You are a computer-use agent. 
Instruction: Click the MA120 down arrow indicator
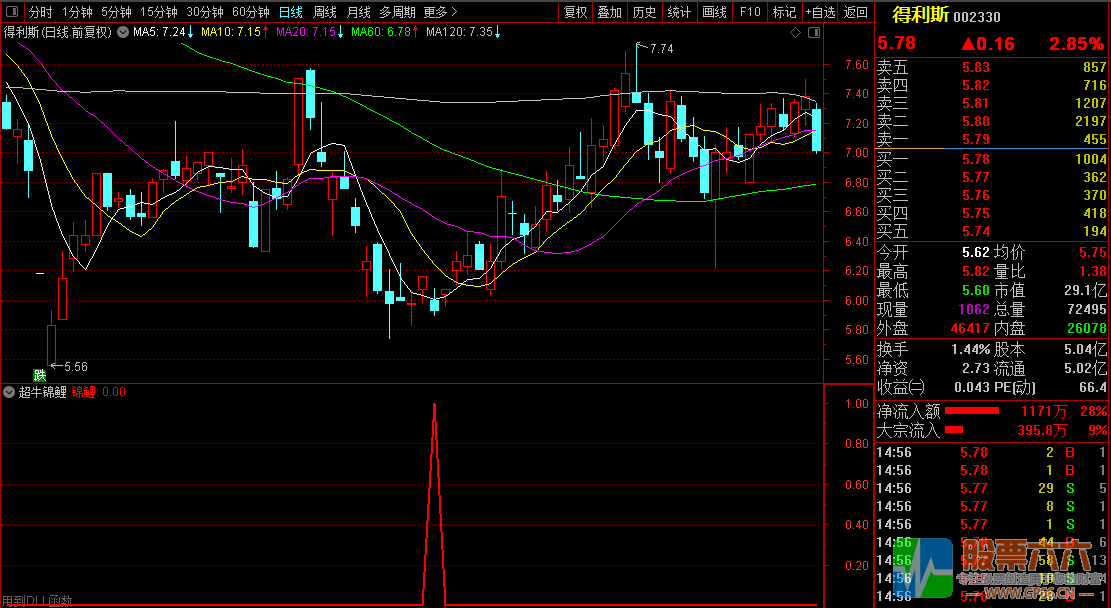(498, 32)
